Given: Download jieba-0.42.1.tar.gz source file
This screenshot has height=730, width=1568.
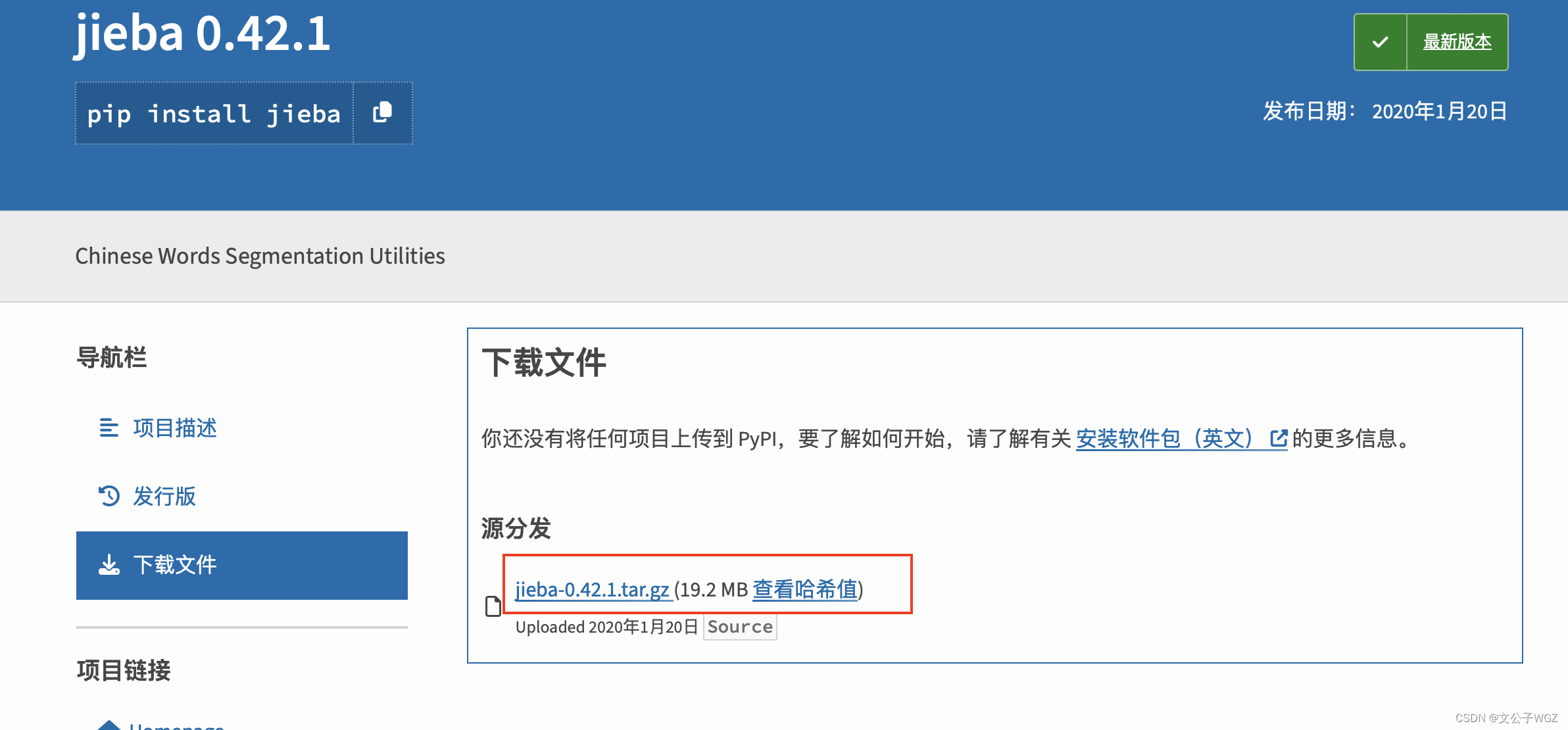Looking at the screenshot, I should click(x=593, y=589).
